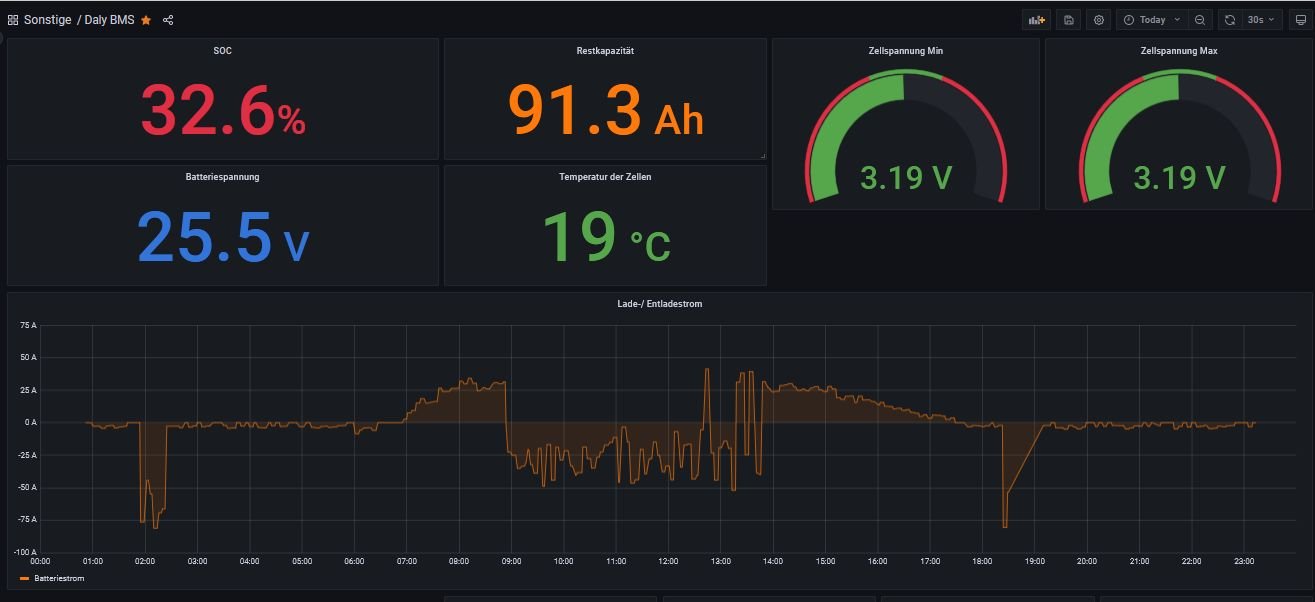Expand the Lade-/Entladestrom panel menu
This screenshot has height=602, width=1315.
(x=660, y=303)
